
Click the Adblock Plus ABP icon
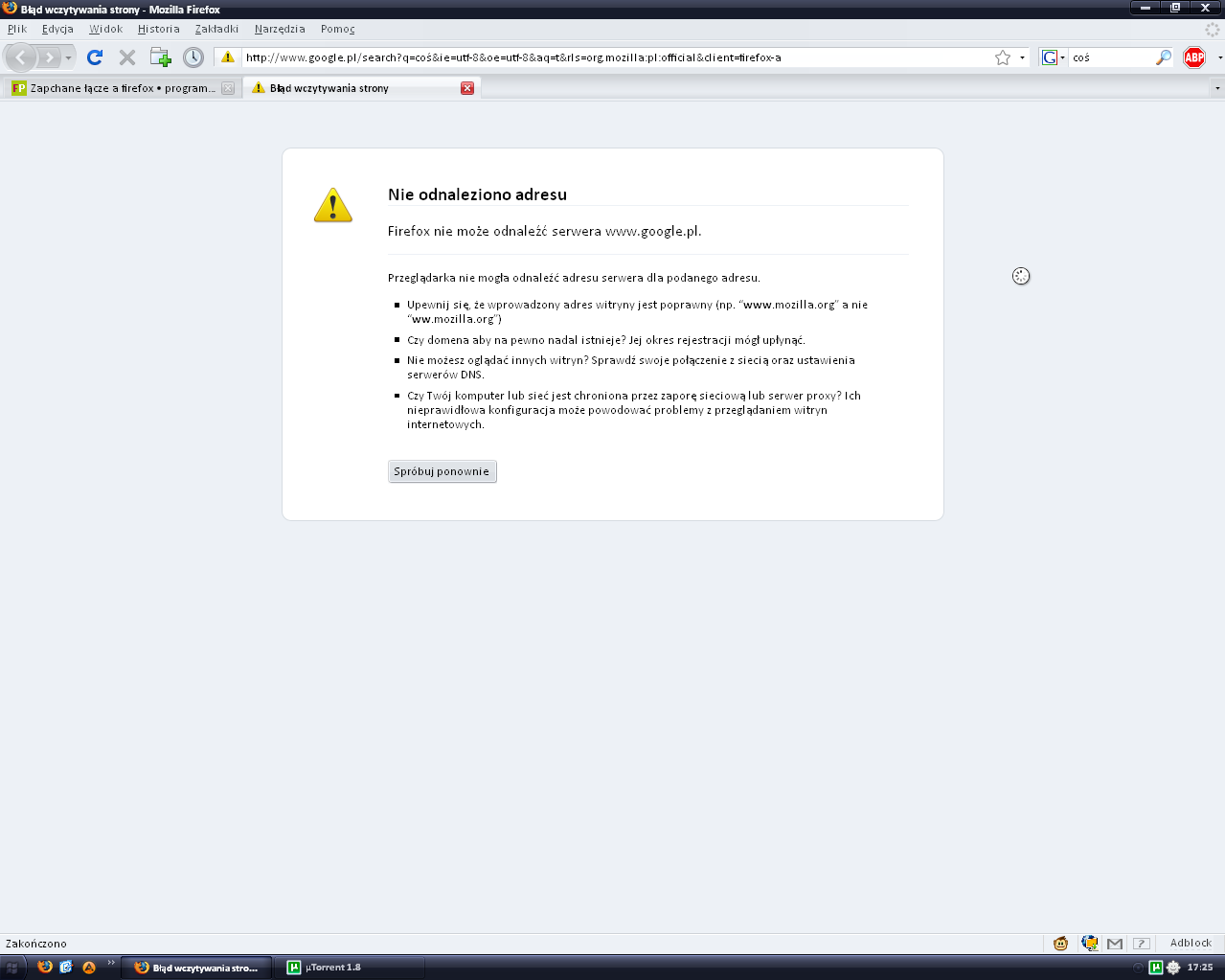point(1194,57)
